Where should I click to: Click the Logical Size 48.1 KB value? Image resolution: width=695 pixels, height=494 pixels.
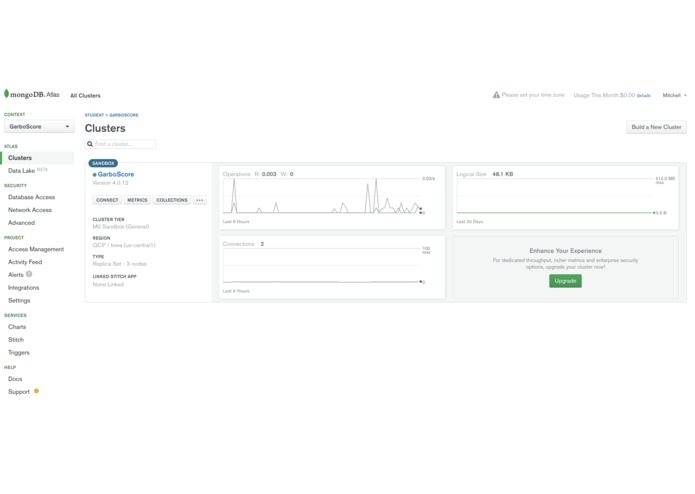(x=503, y=174)
